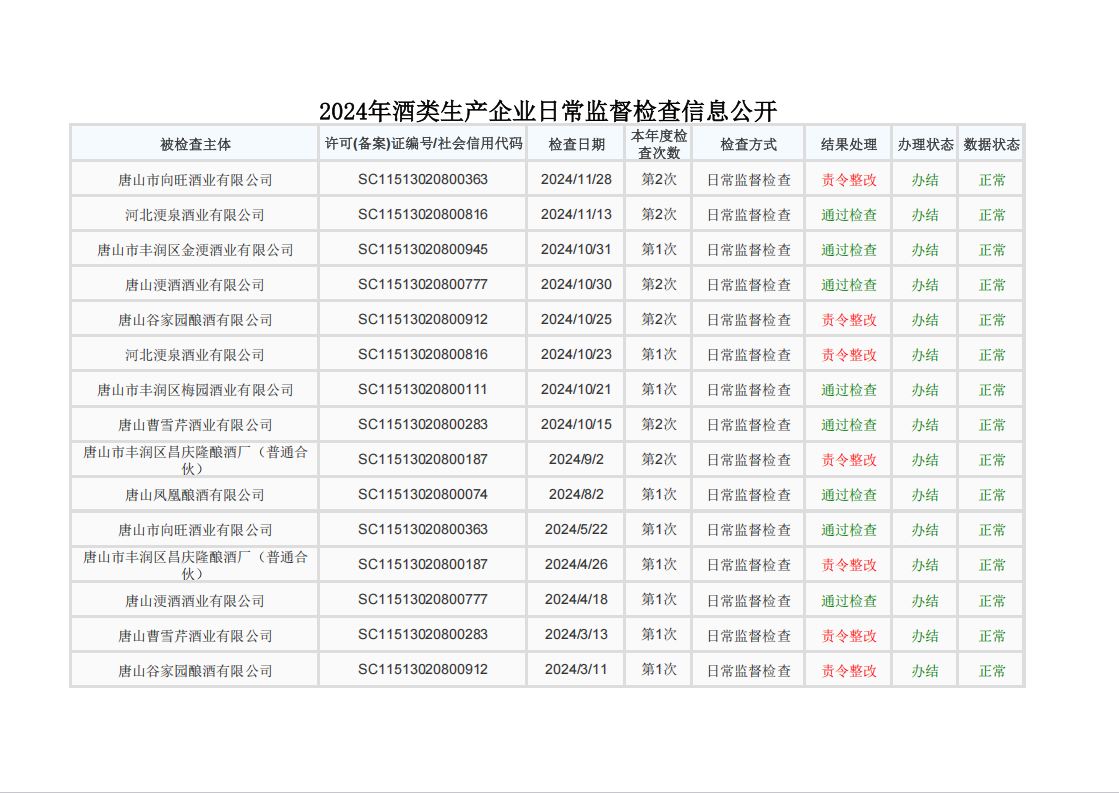This screenshot has width=1119, height=793.
Task: Click license number SC11513020800111
Action: click(x=422, y=389)
